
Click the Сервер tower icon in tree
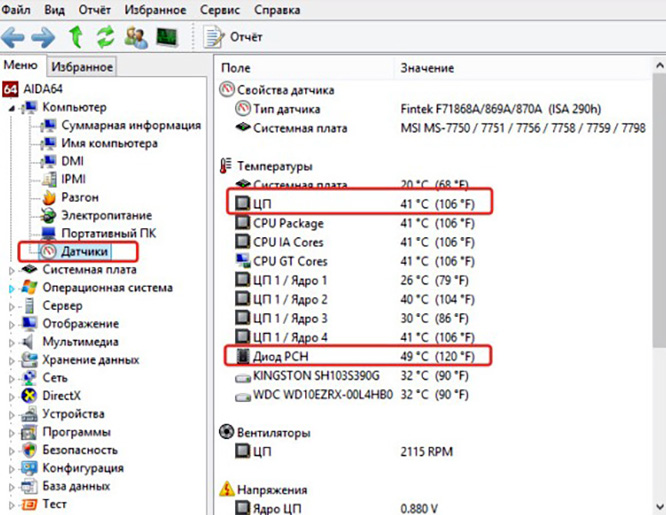coord(29,306)
